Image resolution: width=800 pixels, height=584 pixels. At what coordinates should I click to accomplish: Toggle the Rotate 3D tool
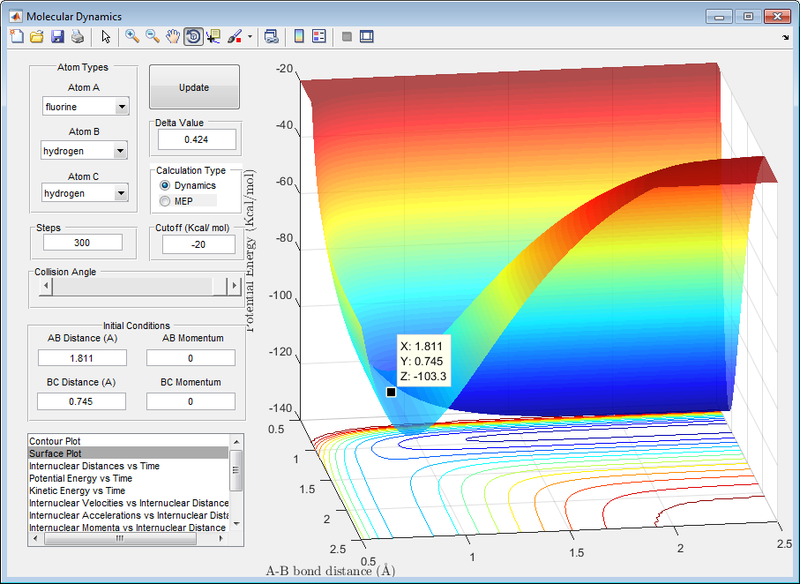(x=192, y=37)
